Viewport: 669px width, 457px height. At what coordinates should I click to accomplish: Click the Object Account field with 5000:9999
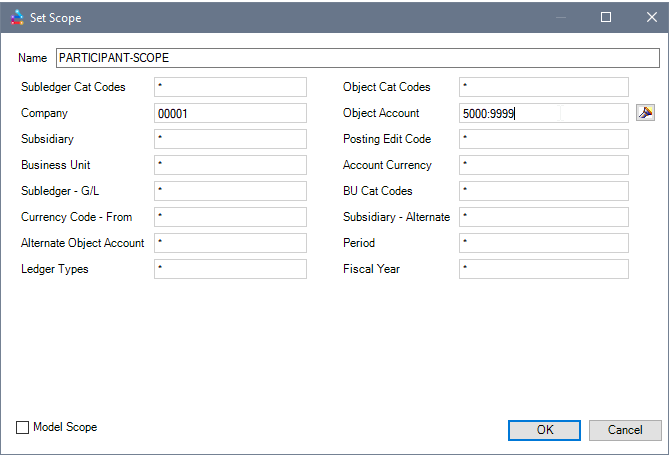coord(543,114)
